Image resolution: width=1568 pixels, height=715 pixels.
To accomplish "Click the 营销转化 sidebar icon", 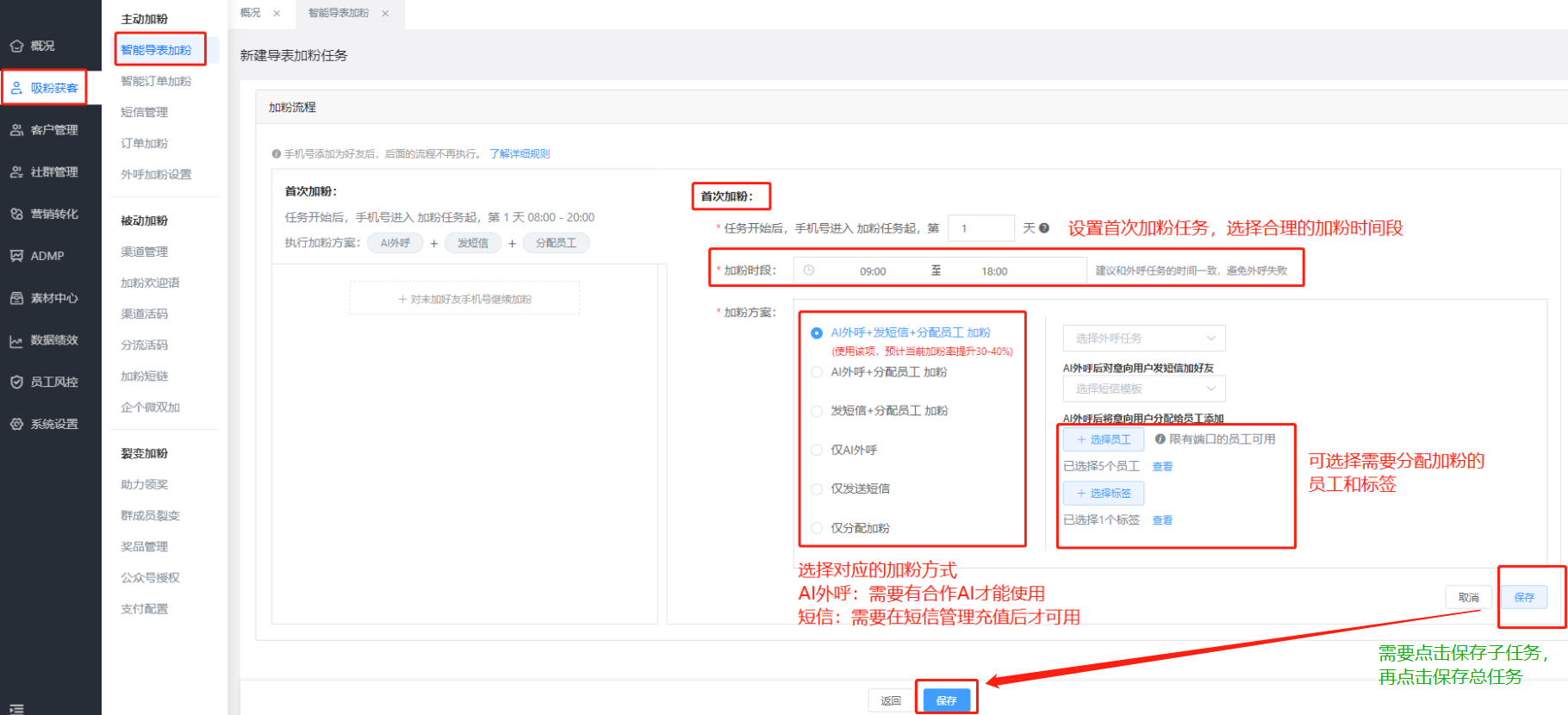I will click(x=16, y=214).
